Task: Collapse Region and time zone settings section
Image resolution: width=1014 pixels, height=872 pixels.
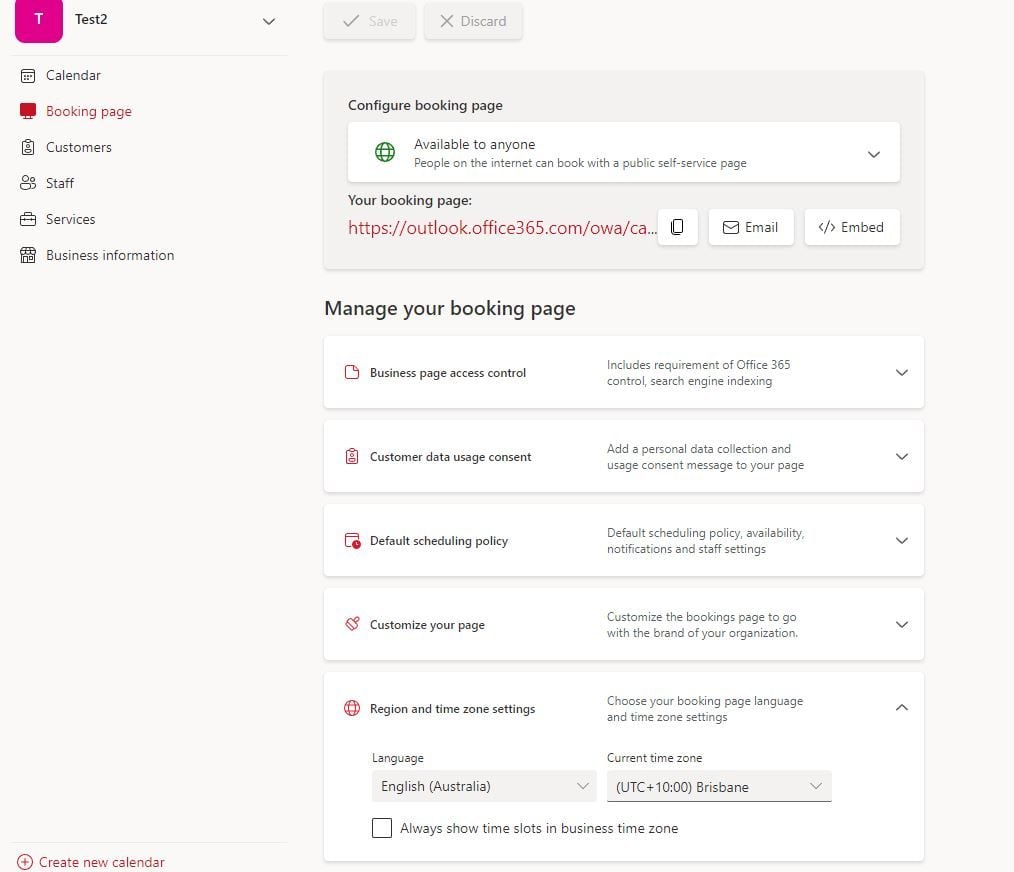Action: (x=901, y=708)
